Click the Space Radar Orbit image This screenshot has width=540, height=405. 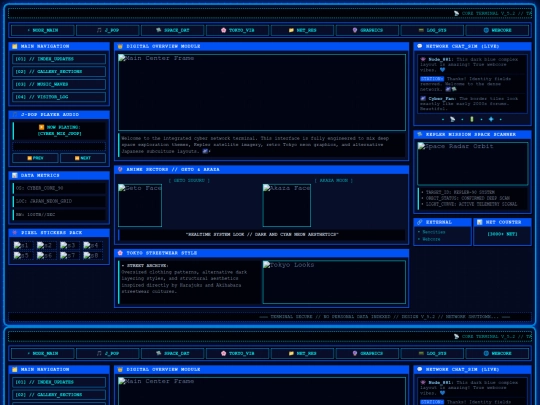coord(472,164)
